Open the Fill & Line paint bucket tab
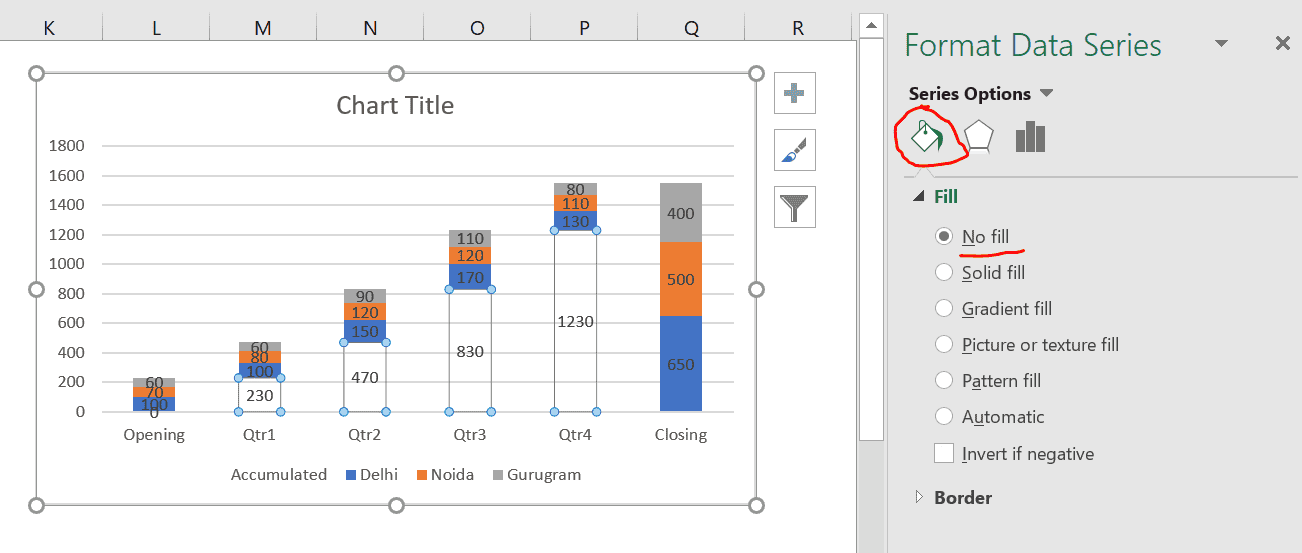Screen dimensions: 1302x553 (926, 137)
